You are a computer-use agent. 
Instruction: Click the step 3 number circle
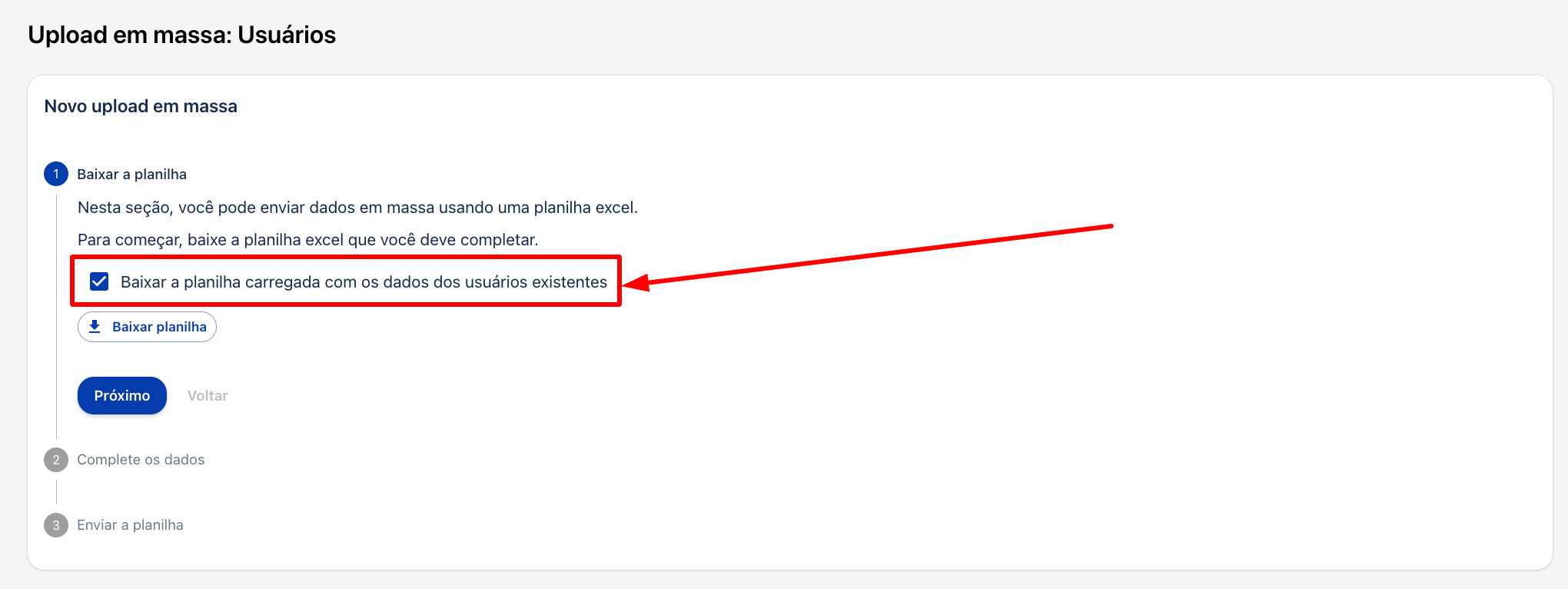[56, 525]
